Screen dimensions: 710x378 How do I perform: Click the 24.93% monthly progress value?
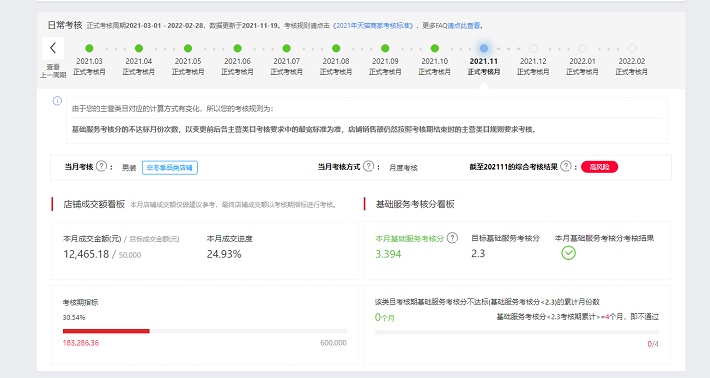coord(224,254)
